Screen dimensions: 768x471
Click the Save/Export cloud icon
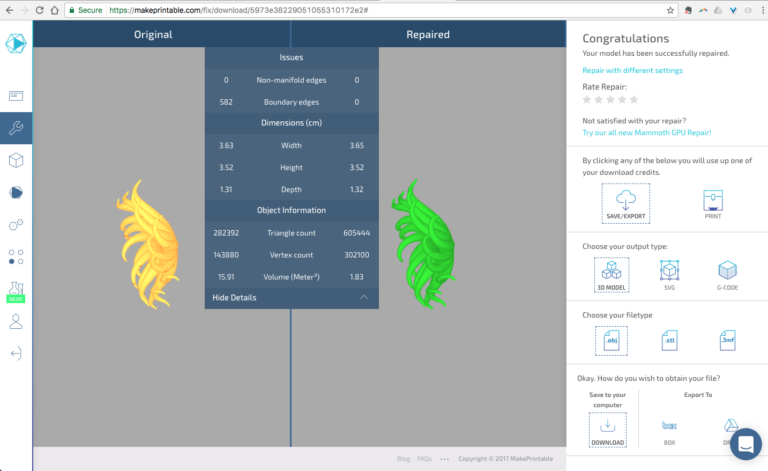626,203
